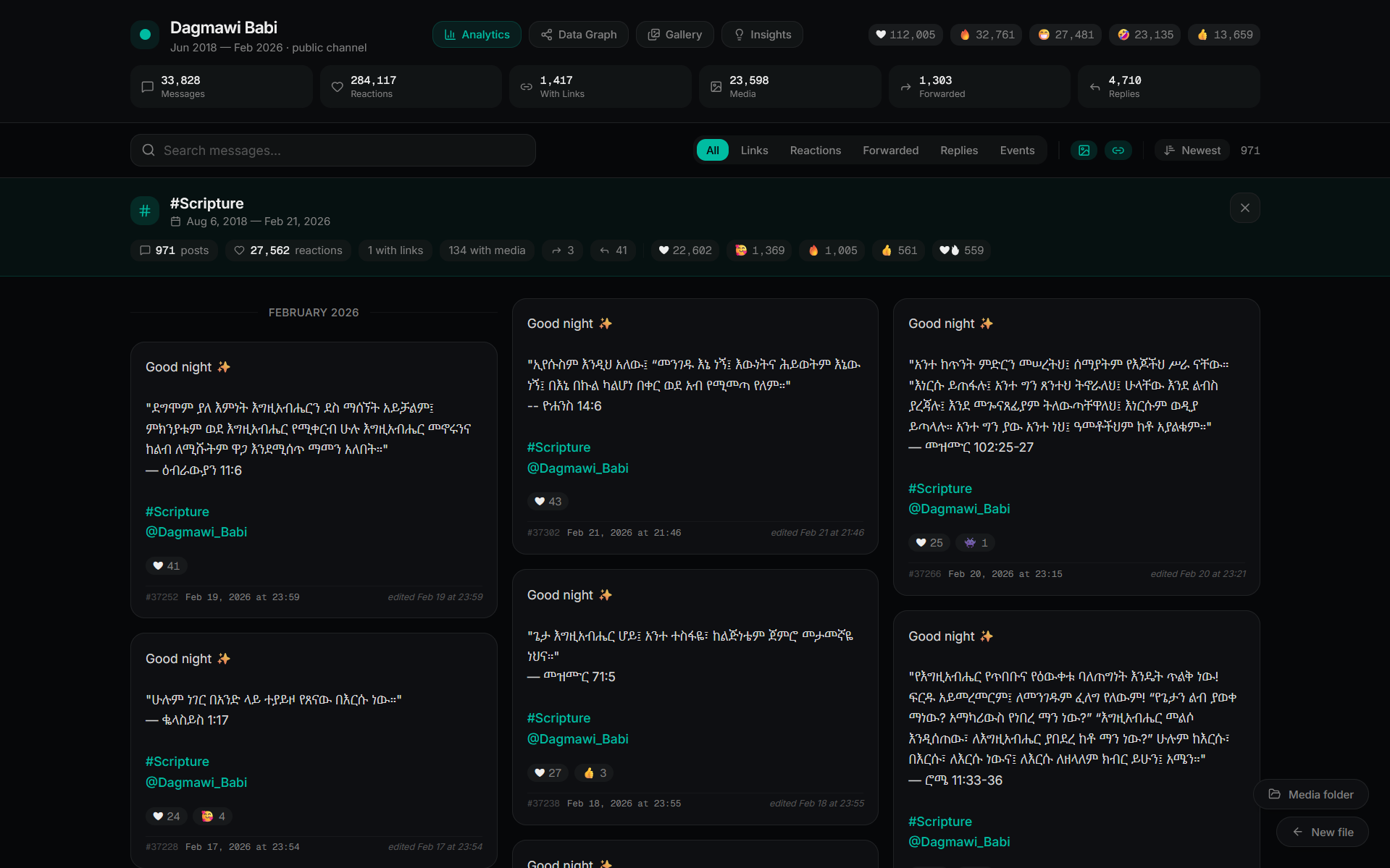
Task: Open the Insights tab
Action: pyautogui.click(x=762, y=35)
